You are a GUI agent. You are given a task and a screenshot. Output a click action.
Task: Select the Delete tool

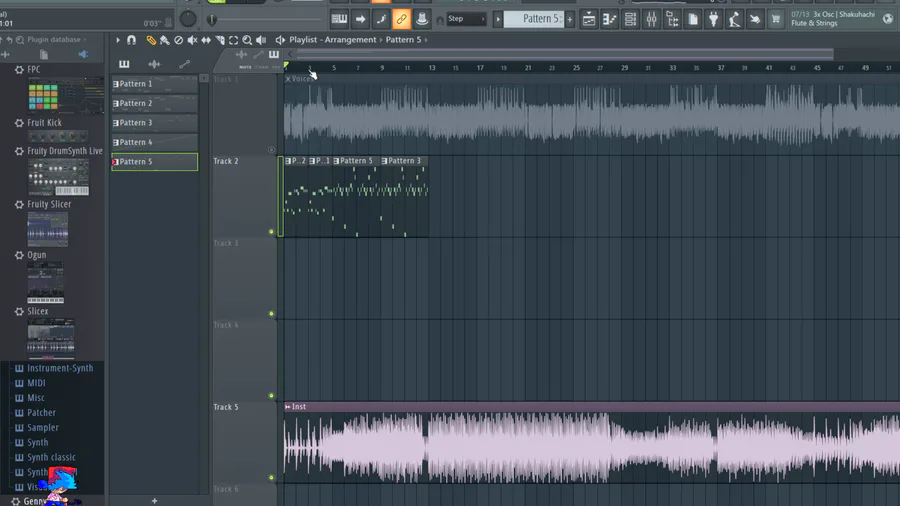pos(179,40)
